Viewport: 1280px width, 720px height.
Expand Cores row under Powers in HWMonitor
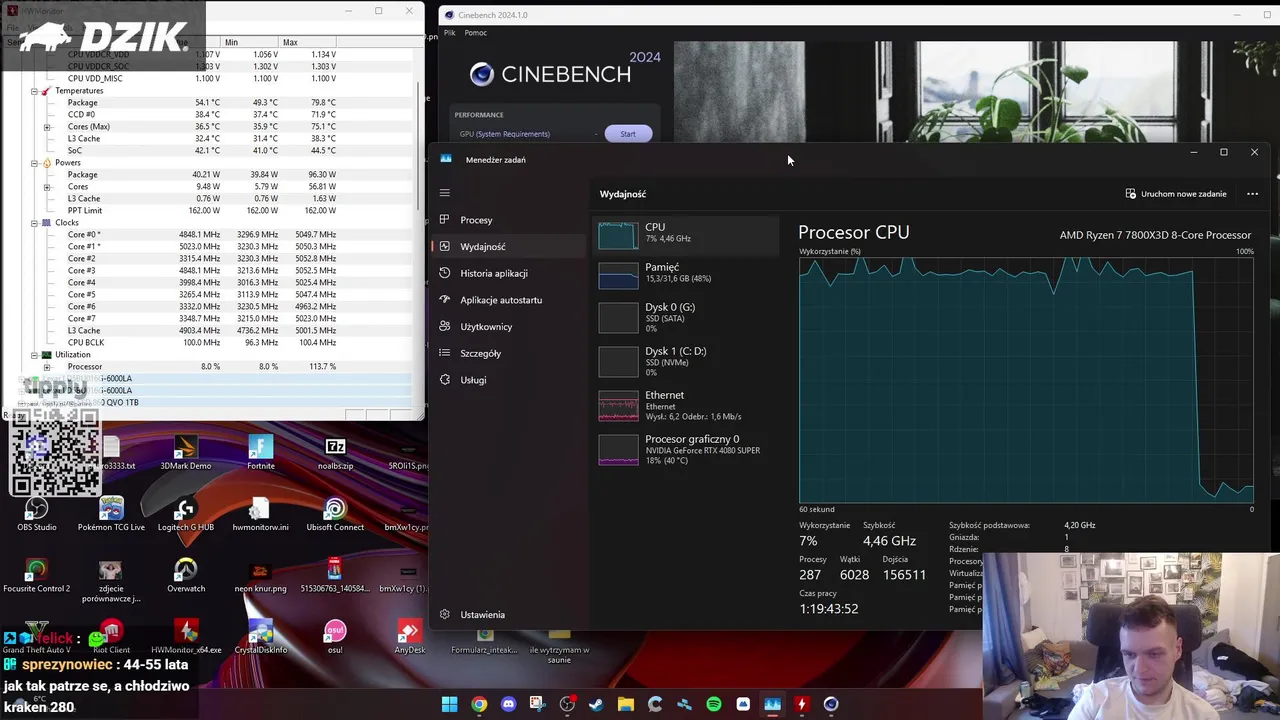point(47,187)
